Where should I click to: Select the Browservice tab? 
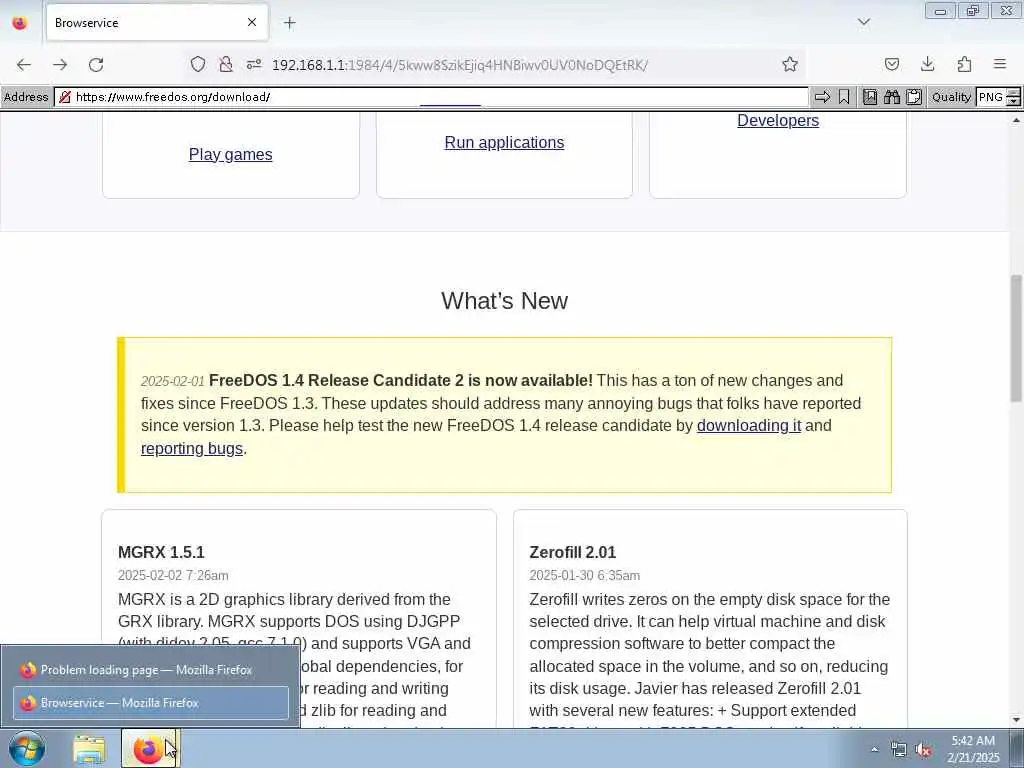click(x=157, y=23)
